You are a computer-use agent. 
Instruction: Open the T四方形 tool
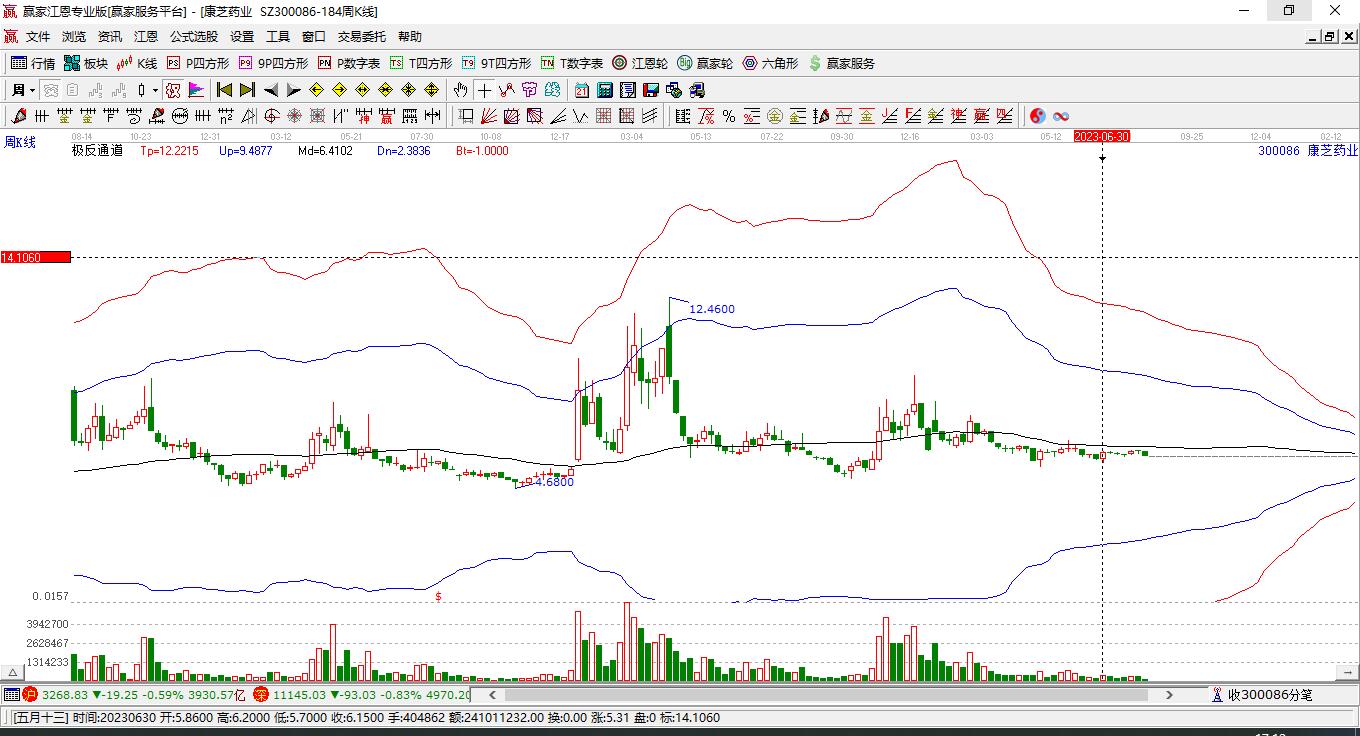(421, 63)
